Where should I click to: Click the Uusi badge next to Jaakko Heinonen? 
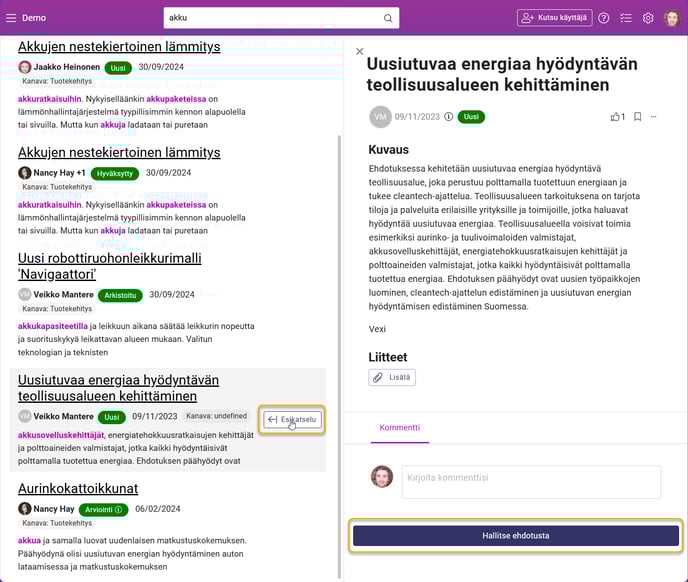(118, 68)
